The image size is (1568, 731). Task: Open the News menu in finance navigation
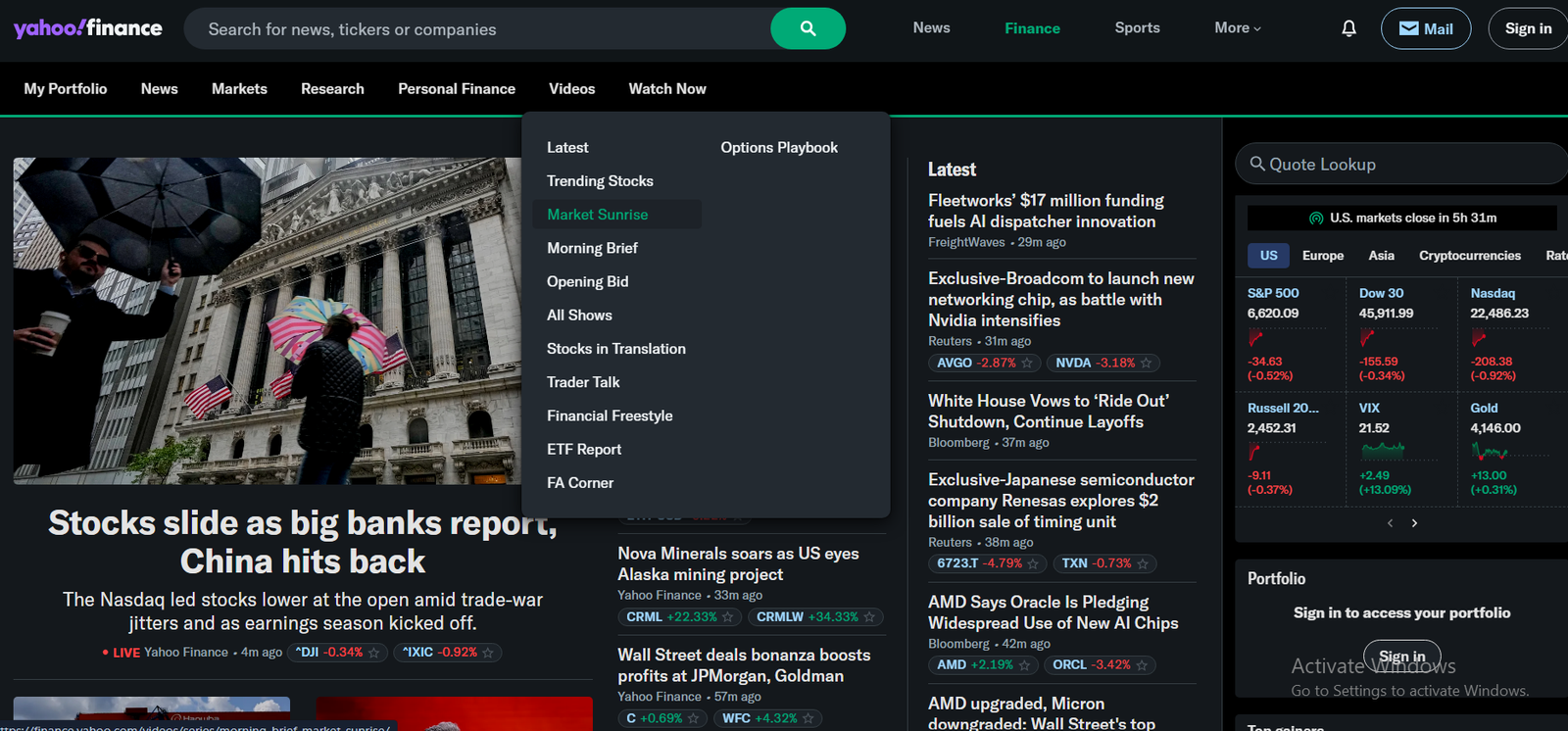tap(160, 89)
